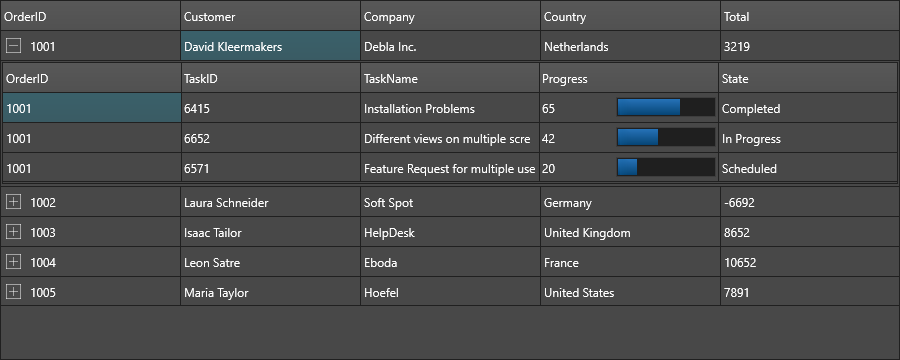
Task: Click the child grid OrderID column header
Action: pos(92,78)
